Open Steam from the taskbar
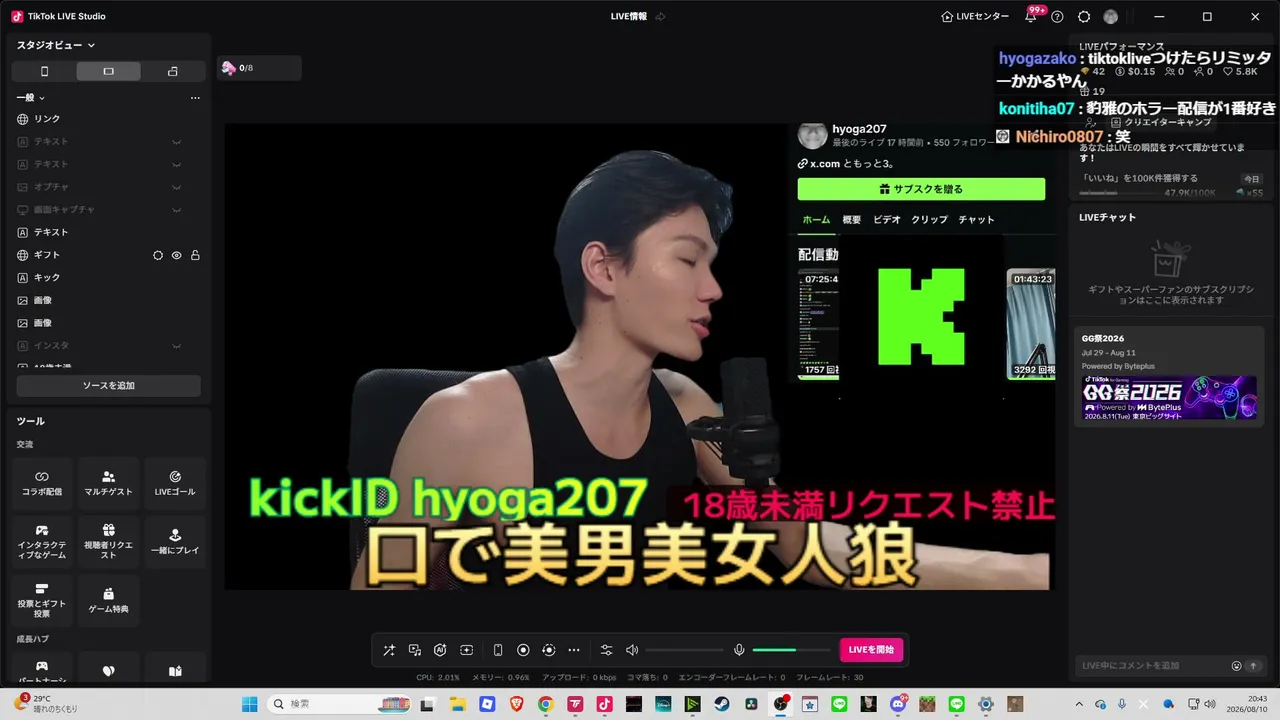The image size is (1280, 720). point(721,704)
